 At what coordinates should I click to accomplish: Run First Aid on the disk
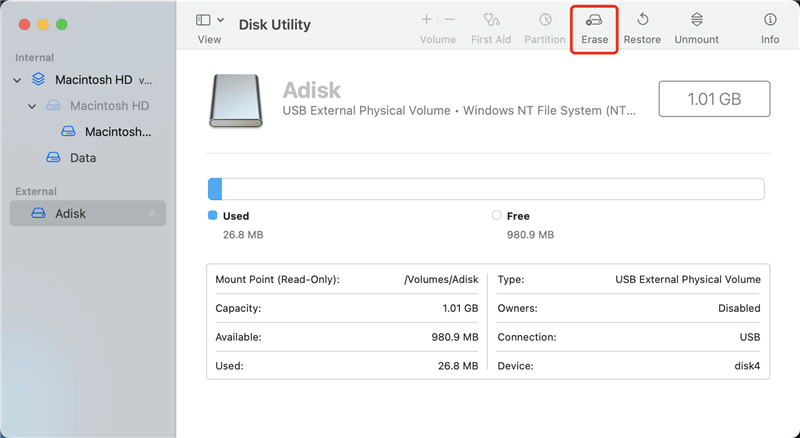click(x=491, y=20)
